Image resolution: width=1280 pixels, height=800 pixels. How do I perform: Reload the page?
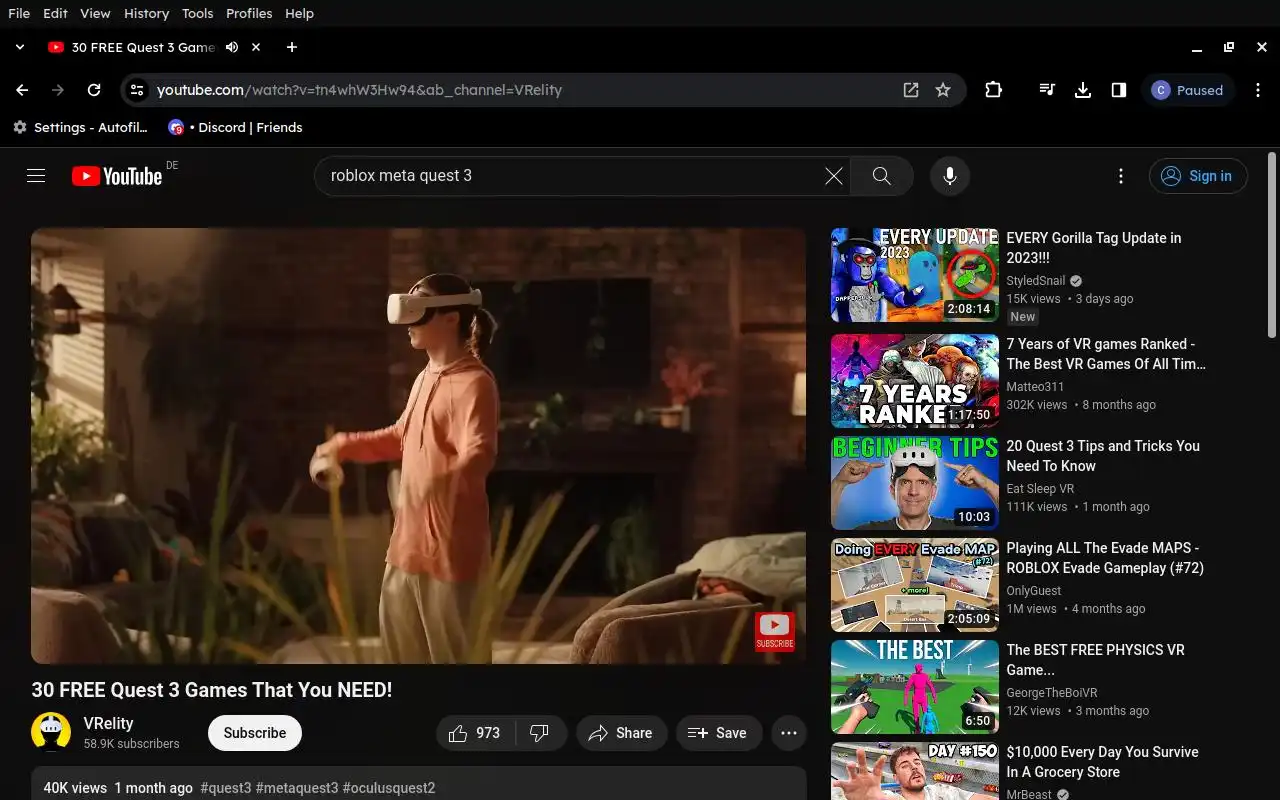(94, 90)
